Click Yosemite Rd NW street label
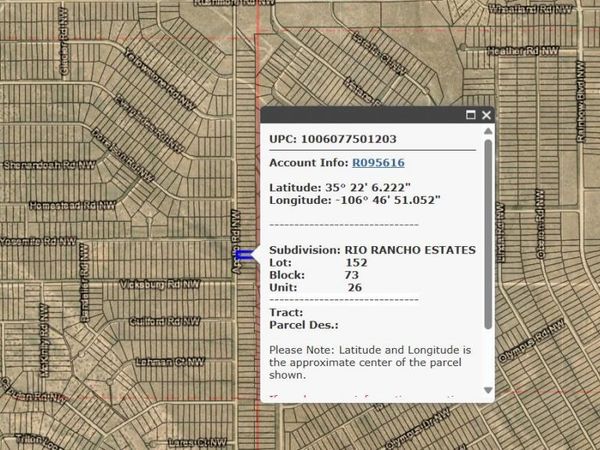Viewport: 600px width, 450px height. pos(38,241)
